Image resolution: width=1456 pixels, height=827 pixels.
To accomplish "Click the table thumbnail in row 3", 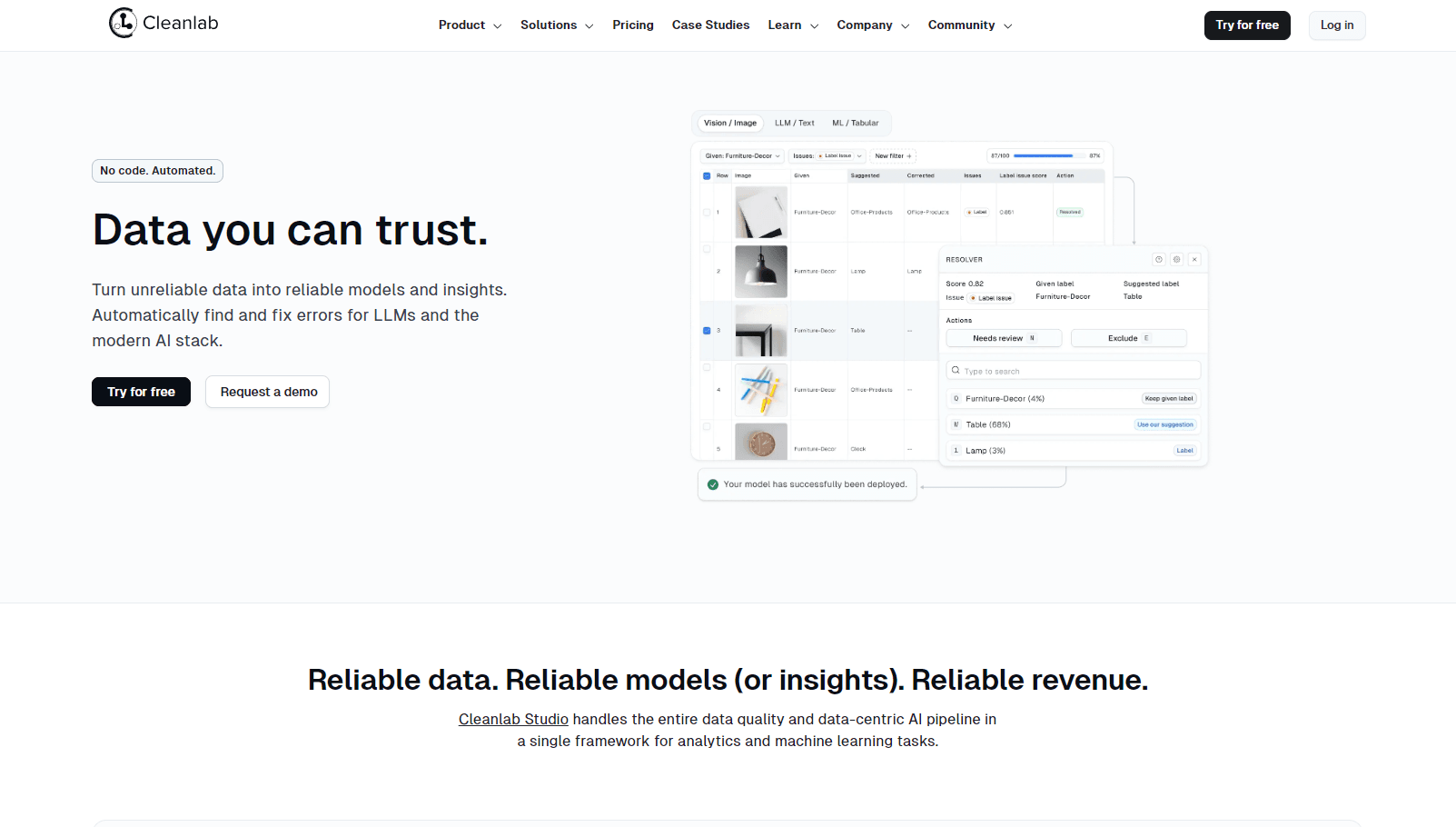I will click(x=761, y=331).
